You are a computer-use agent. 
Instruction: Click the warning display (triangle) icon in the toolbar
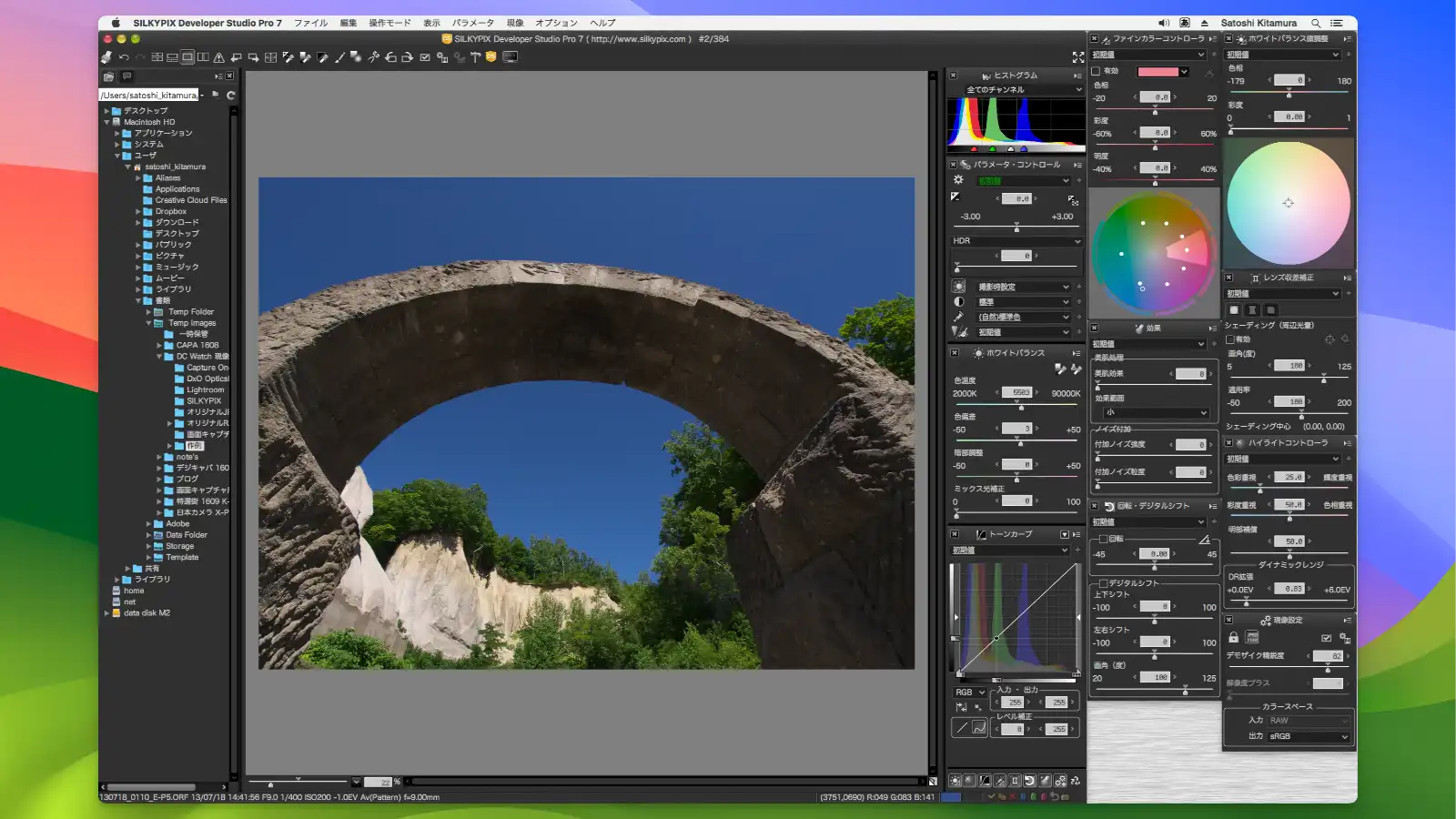220,57
